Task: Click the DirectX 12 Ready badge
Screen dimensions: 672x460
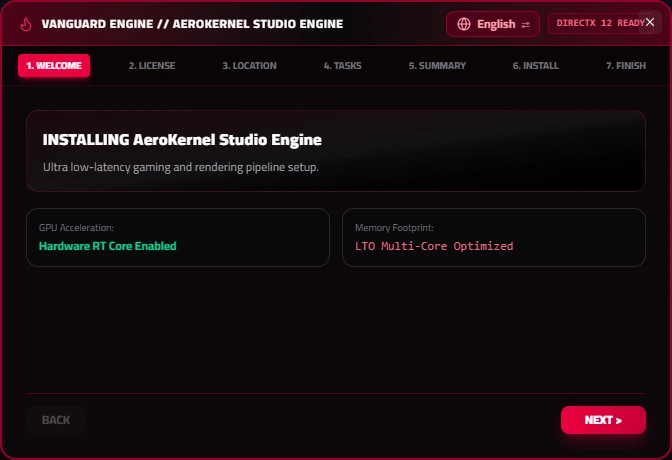Action: pyautogui.click(x=600, y=23)
